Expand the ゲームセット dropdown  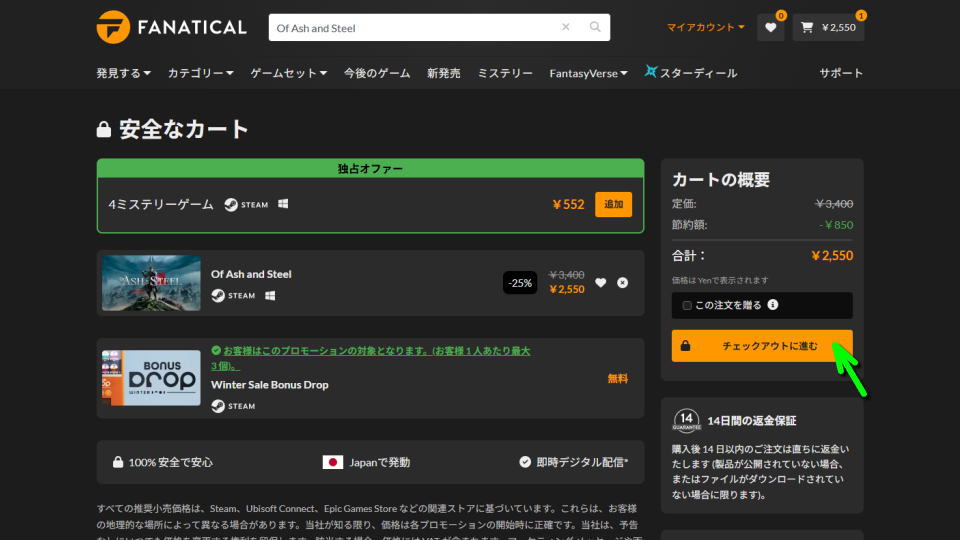[x=288, y=73]
